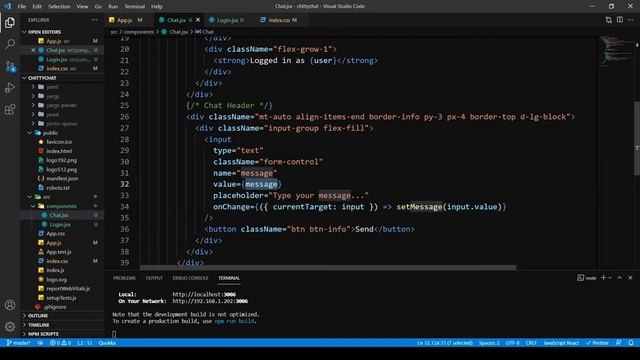Open the Source Control view
Viewport: 640px width, 360px height.
click(x=10, y=66)
